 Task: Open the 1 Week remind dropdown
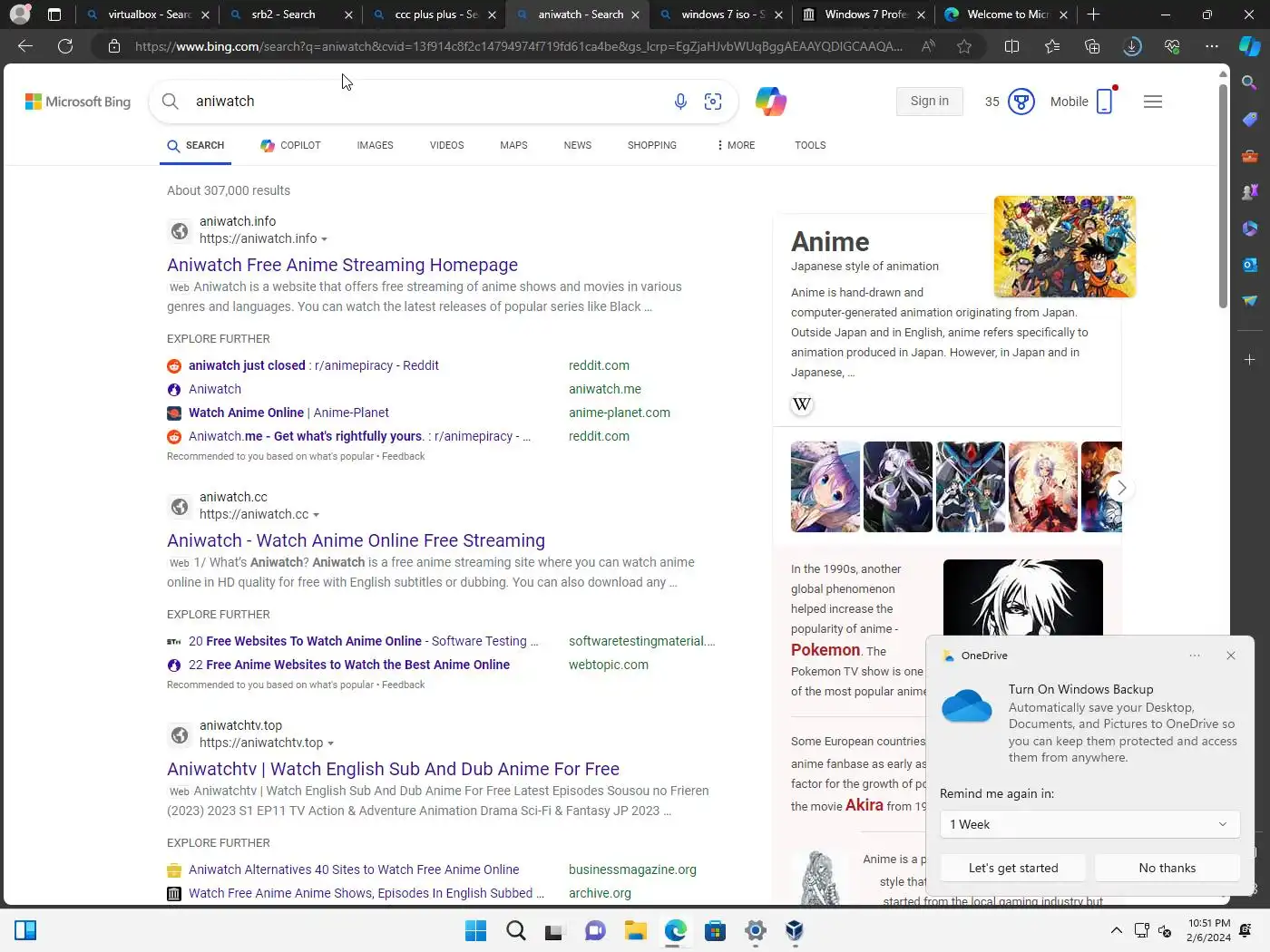pos(1089,824)
